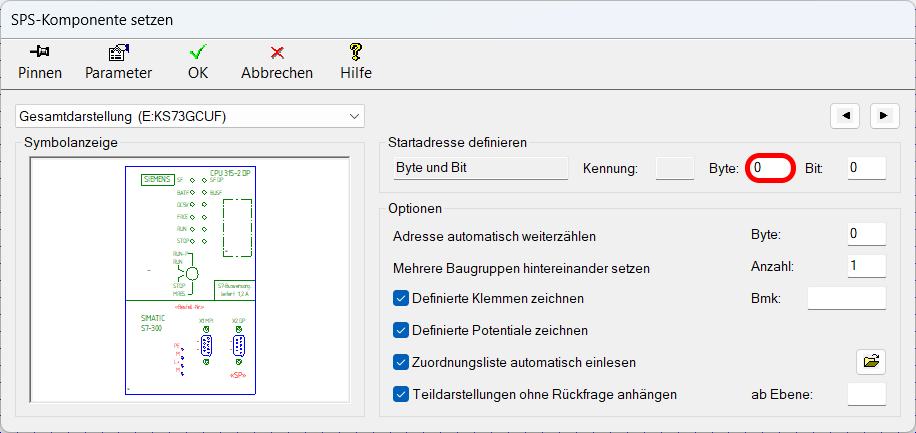The width and height of the screenshot is (916, 433).
Task: Confirm with the green OK checkmark
Action: 198,52
